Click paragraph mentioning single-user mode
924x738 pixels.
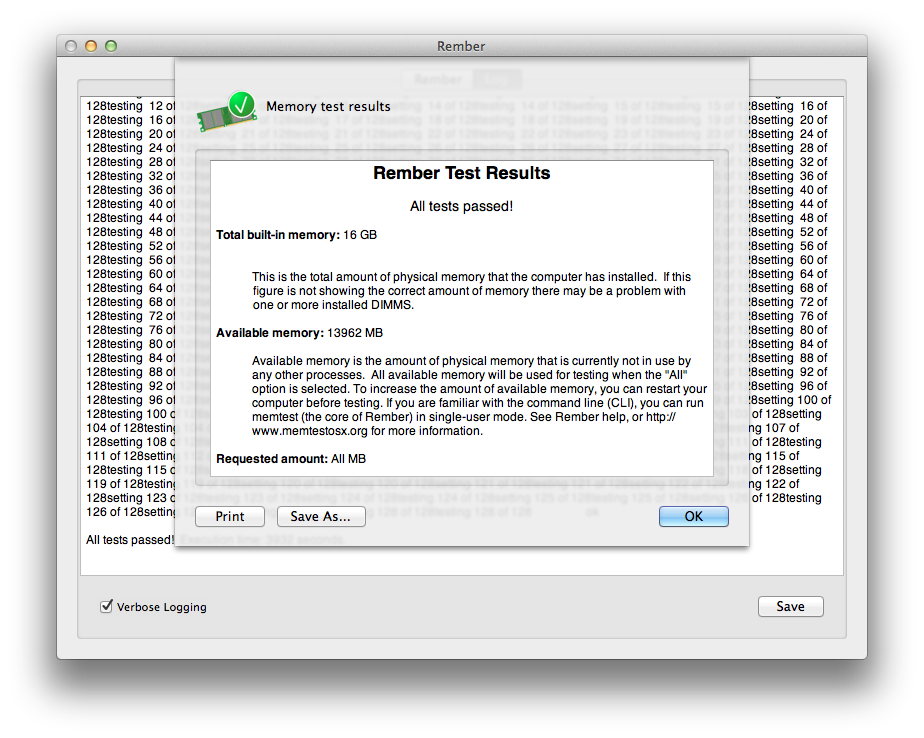(x=479, y=396)
